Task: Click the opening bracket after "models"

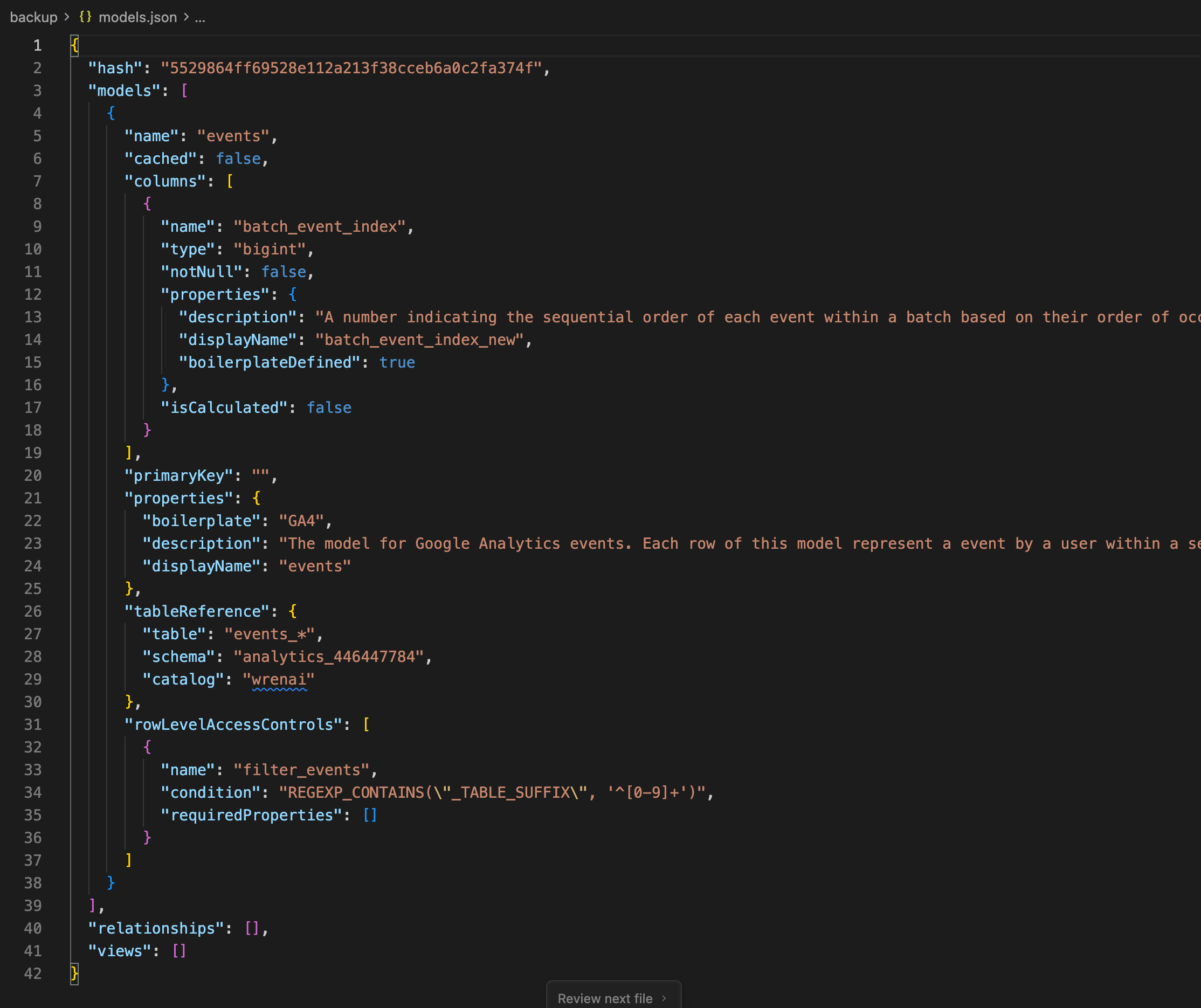Action: pos(184,91)
